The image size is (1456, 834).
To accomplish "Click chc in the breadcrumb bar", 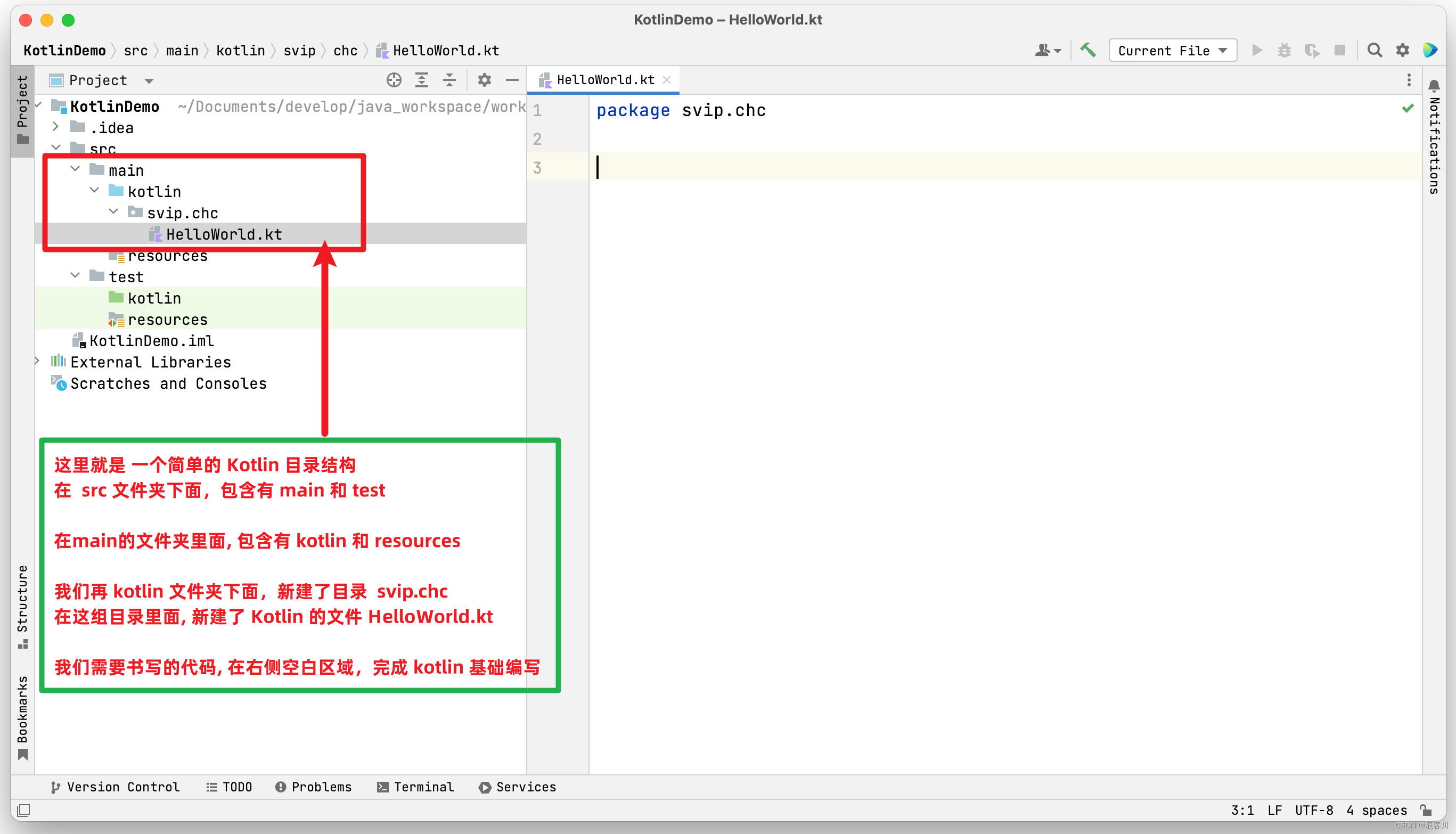I will tap(346, 51).
